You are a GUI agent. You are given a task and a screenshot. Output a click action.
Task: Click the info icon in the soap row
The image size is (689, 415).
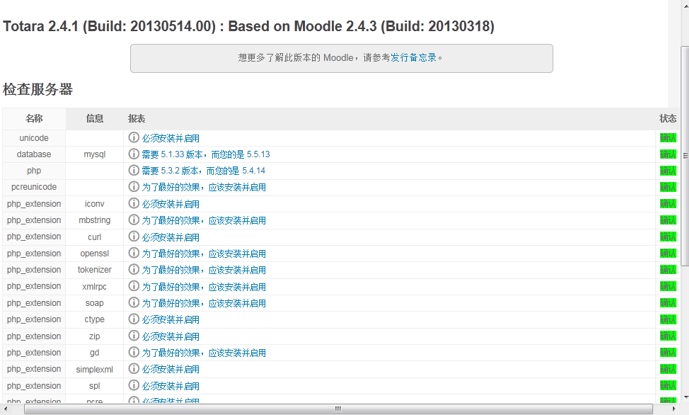pyautogui.click(x=134, y=302)
